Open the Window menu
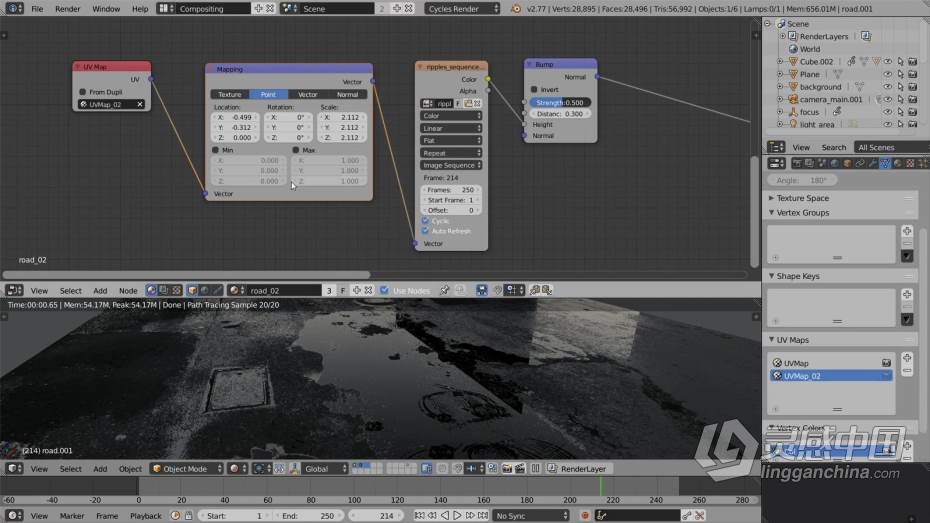930x523 pixels. (106, 9)
